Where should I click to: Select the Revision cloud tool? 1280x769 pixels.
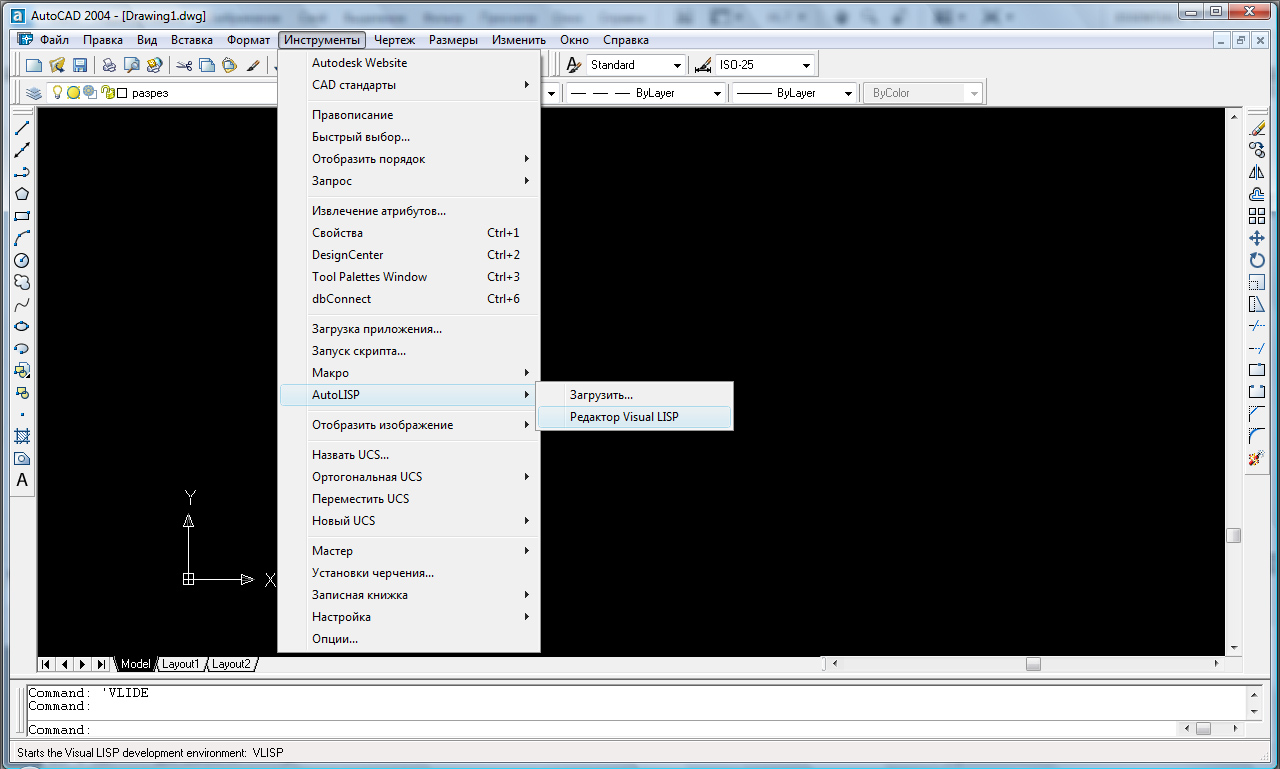[x=22, y=282]
